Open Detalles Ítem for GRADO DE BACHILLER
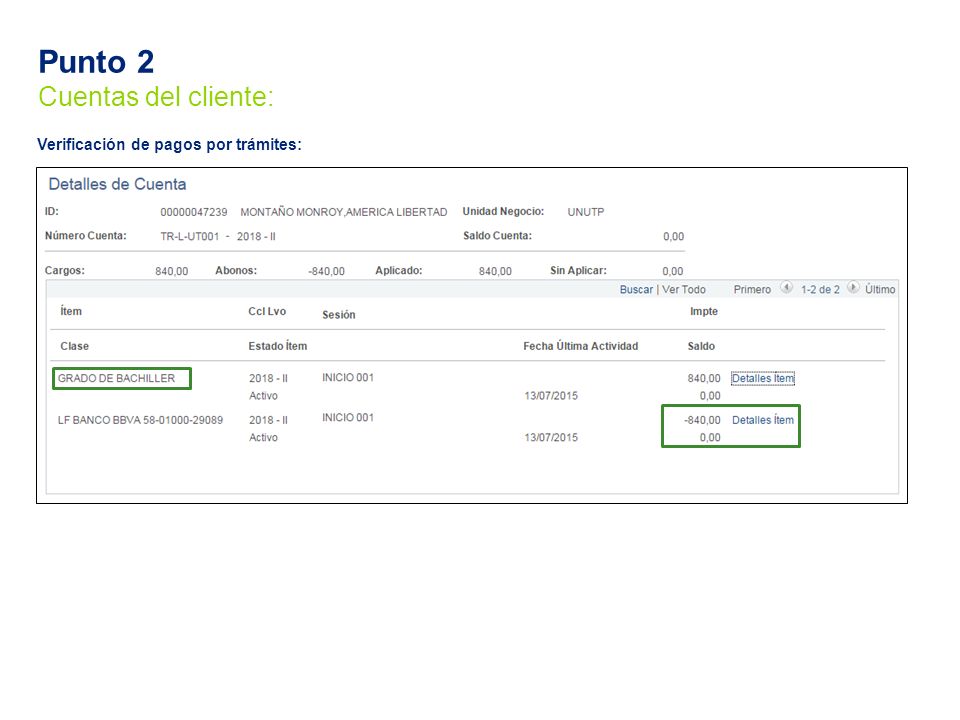The width and height of the screenshot is (960, 720). (x=763, y=378)
